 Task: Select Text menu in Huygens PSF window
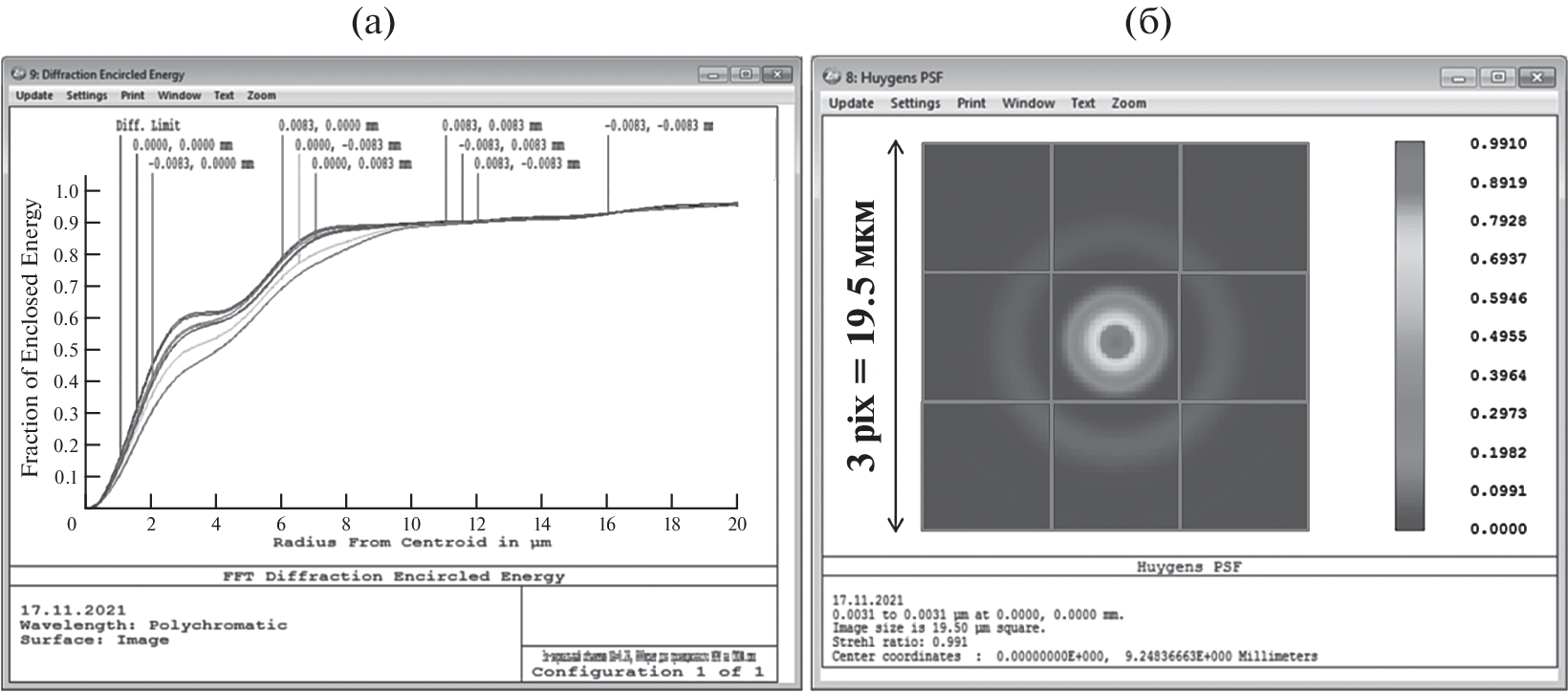(x=1083, y=103)
